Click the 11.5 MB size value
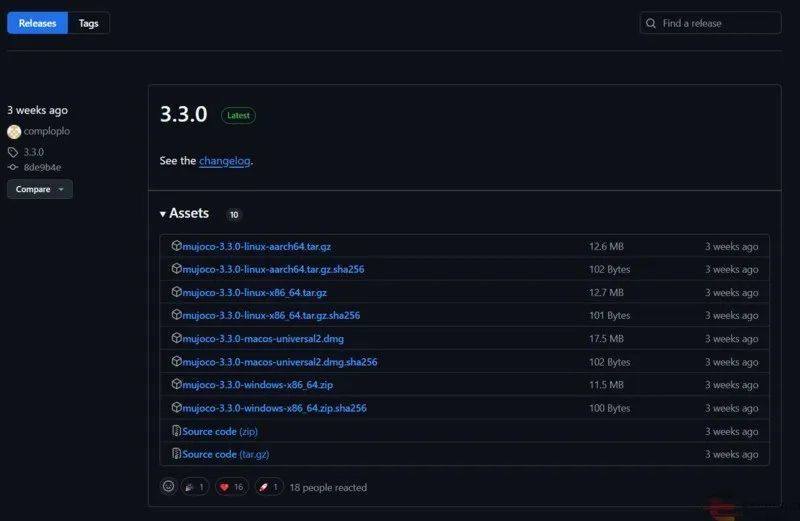800x521 pixels. (607, 385)
